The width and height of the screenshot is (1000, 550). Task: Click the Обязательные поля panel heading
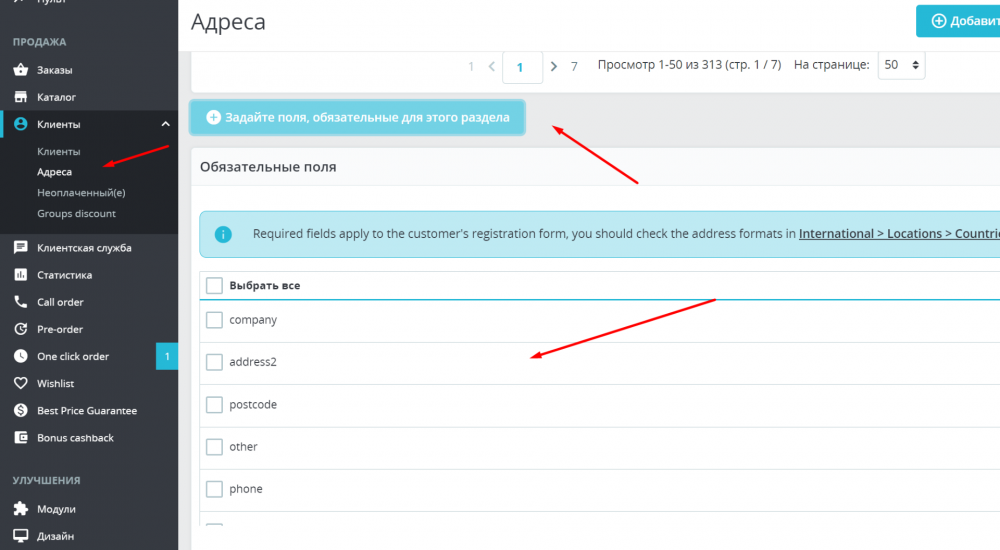268,167
